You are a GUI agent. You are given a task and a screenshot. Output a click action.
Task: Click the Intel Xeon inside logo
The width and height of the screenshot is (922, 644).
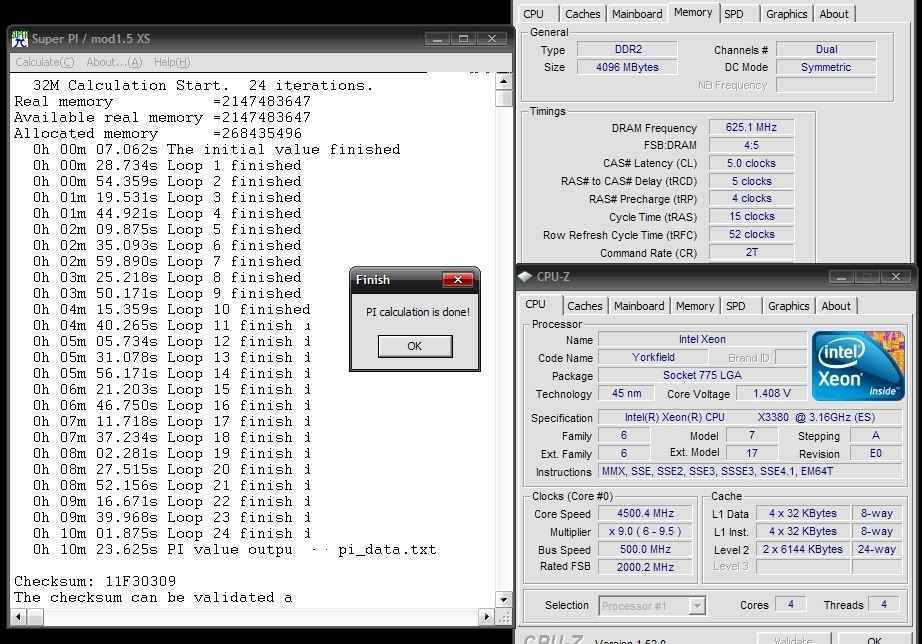(858, 366)
